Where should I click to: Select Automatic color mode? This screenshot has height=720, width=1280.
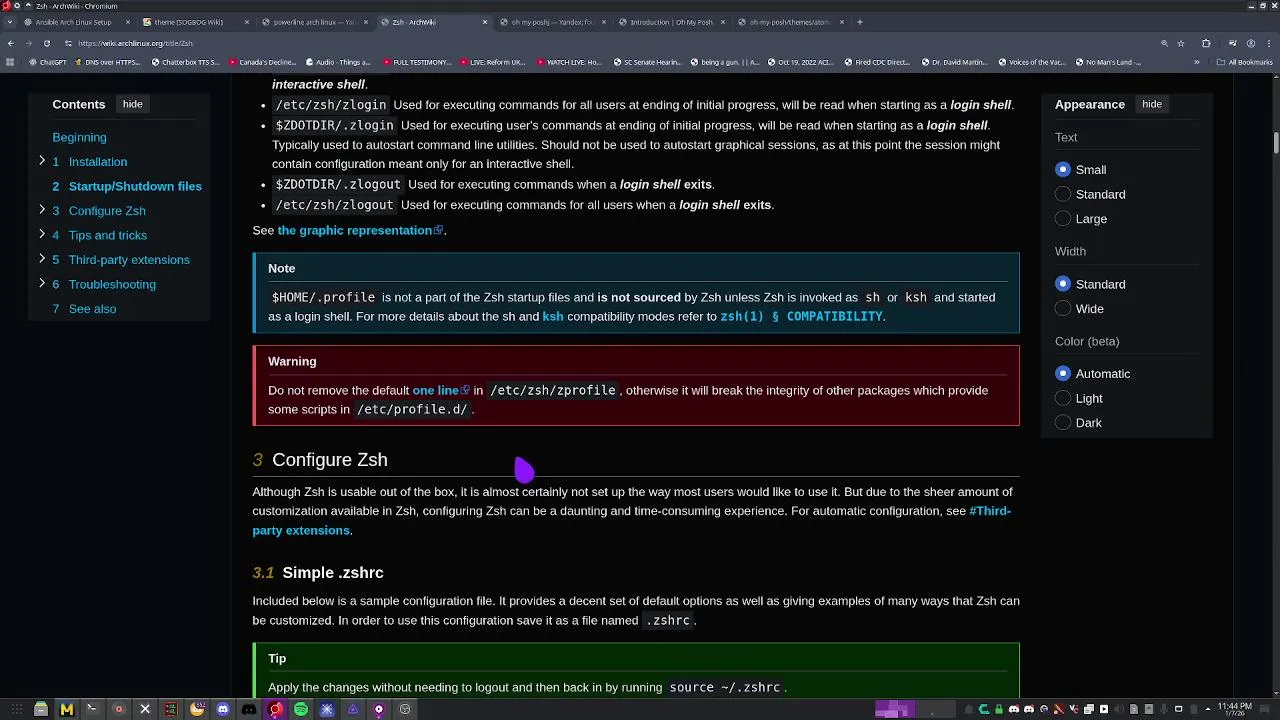point(1063,374)
